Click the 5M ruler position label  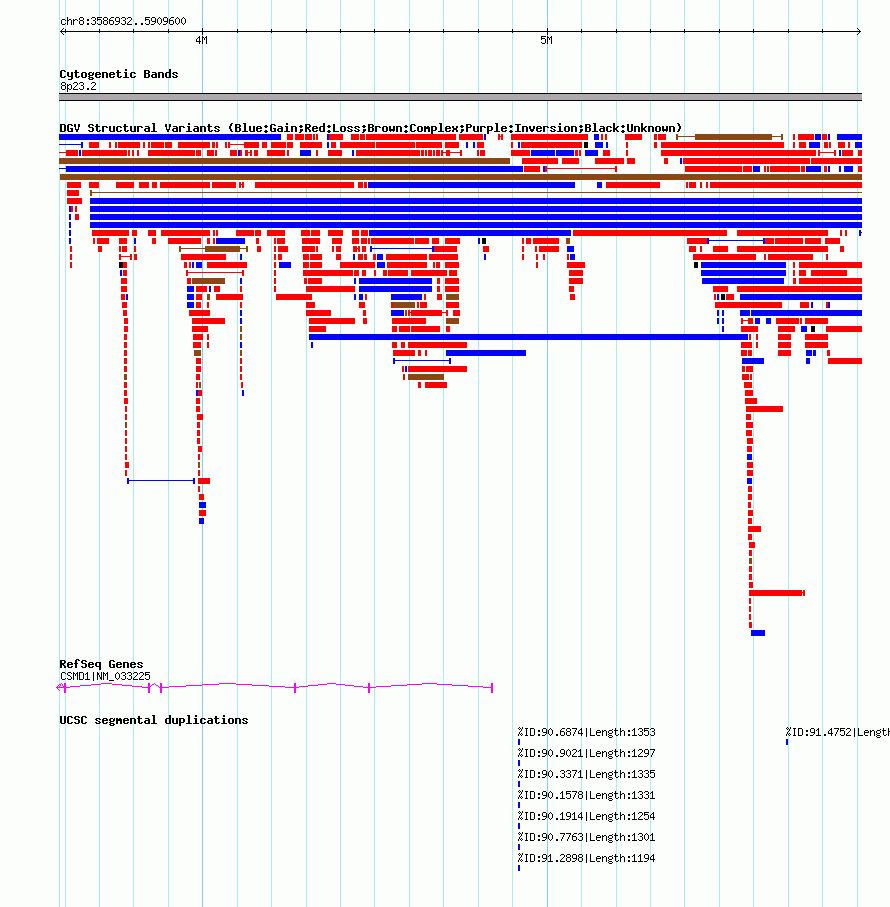tap(546, 40)
